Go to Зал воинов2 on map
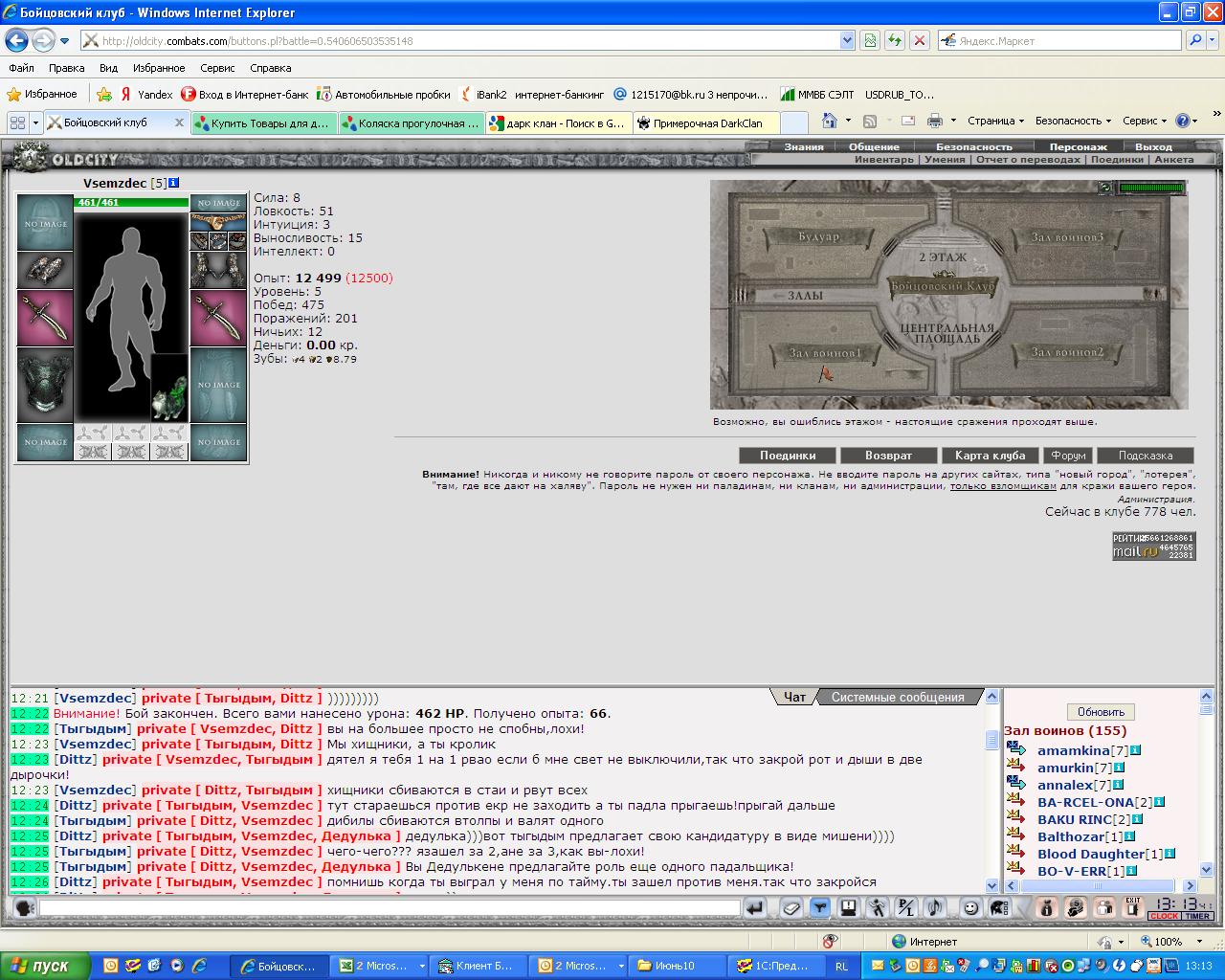 pyautogui.click(x=1067, y=352)
